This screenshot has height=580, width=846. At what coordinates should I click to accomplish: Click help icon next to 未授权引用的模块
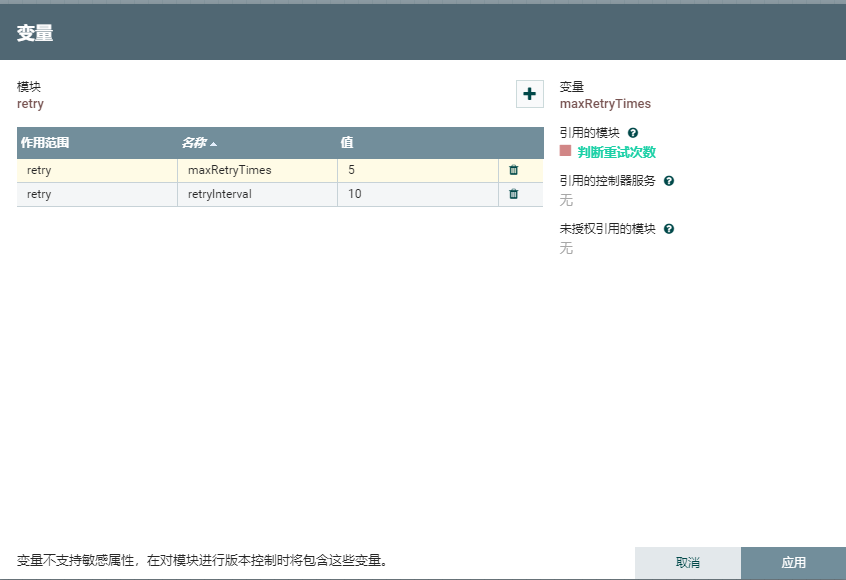click(669, 229)
